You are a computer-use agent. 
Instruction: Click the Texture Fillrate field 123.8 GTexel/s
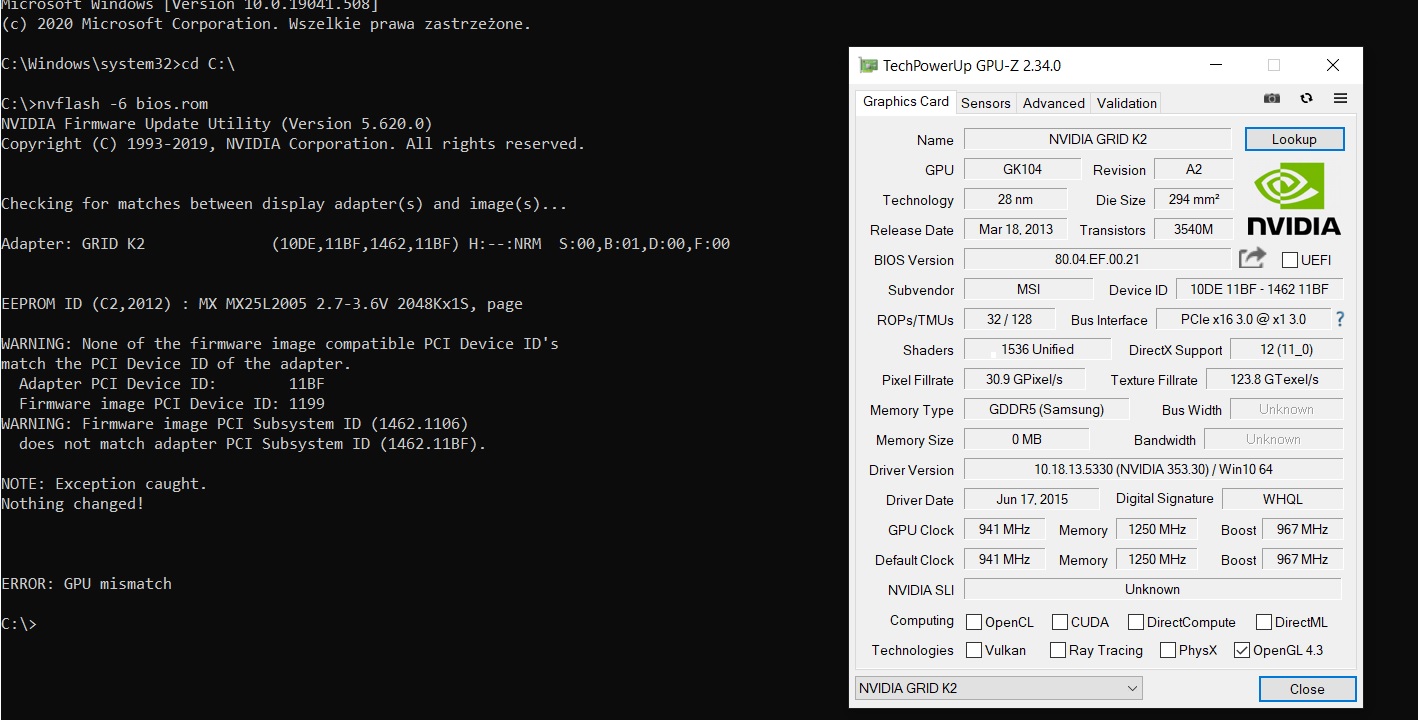click(x=1274, y=379)
